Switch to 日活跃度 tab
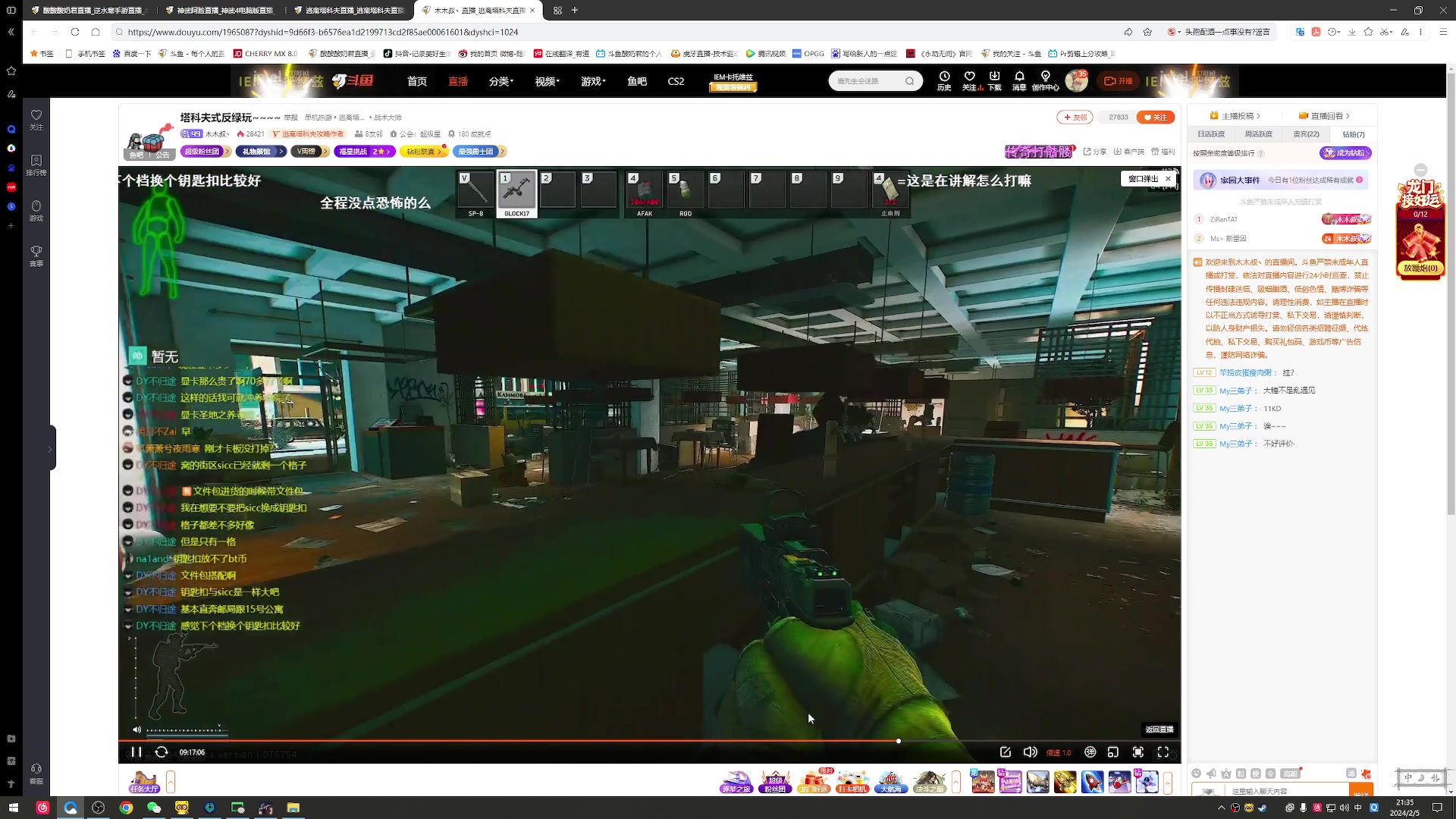1456x819 pixels. pos(1211,134)
